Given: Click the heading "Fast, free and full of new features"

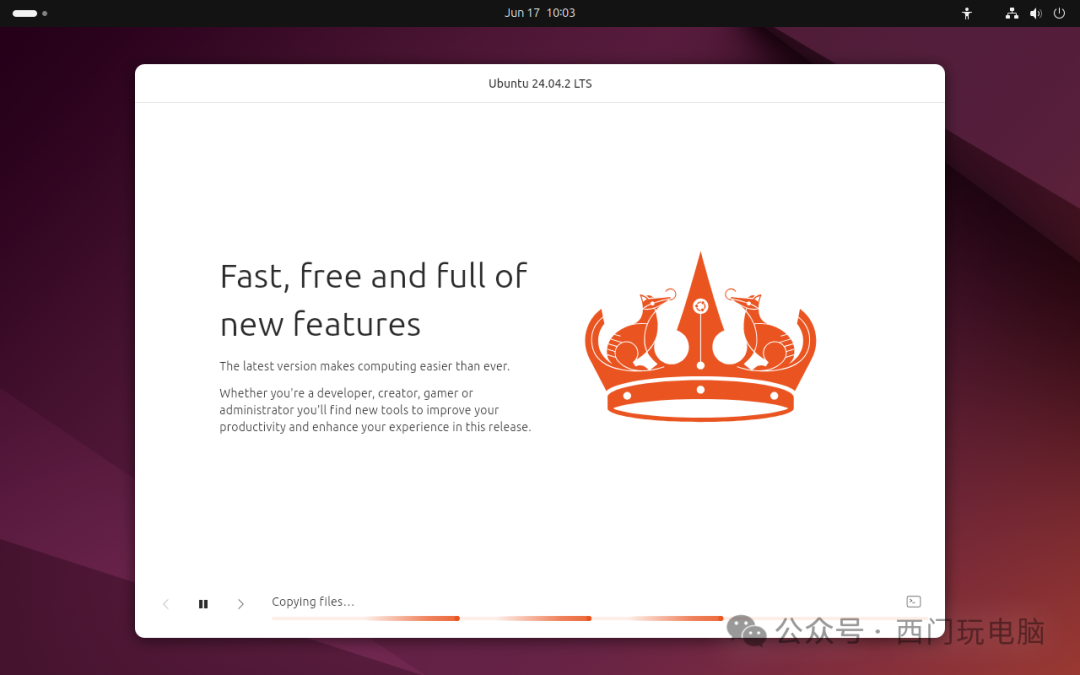Looking at the screenshot, I should click(373, 300).
